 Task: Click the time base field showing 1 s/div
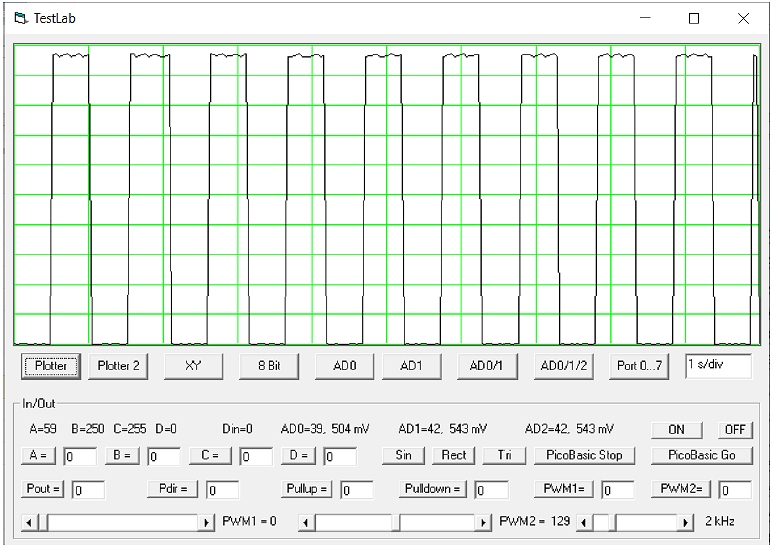point(717,366)
